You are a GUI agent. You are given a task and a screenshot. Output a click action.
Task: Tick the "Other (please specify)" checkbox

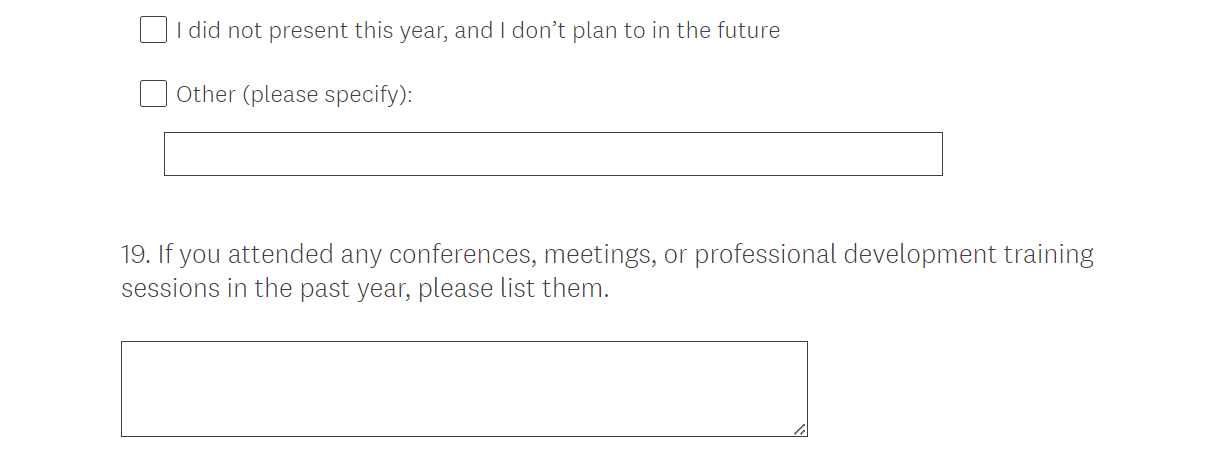[x=153, y=94]
